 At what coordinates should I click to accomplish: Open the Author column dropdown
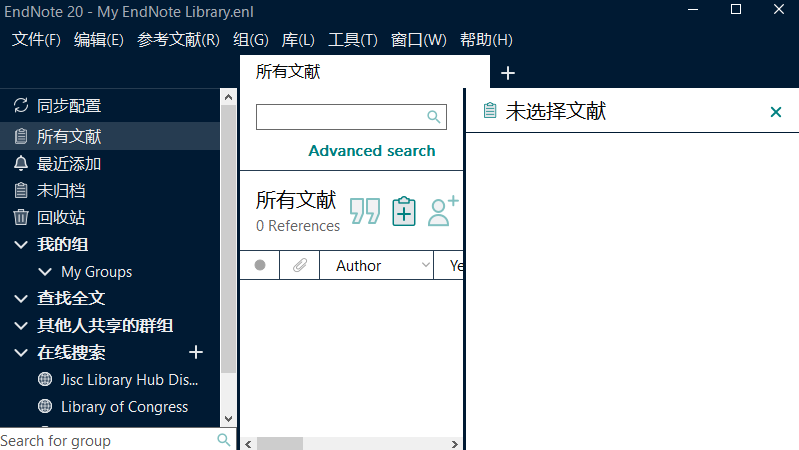coord(425,265)
